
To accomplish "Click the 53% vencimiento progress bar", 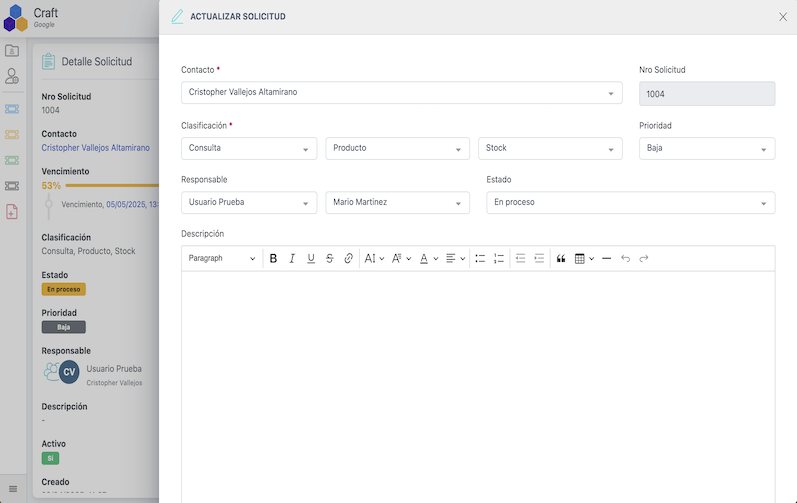I will coord(112,185).
